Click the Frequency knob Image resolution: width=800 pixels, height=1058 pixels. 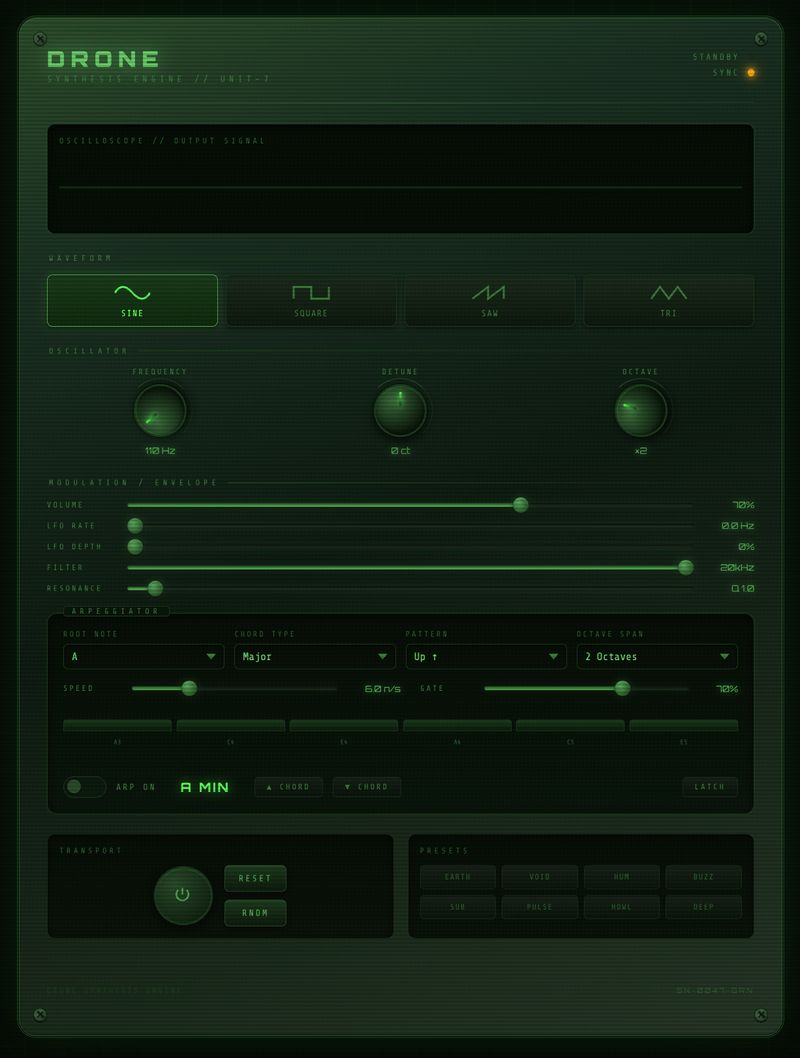[x=160, y=411]
